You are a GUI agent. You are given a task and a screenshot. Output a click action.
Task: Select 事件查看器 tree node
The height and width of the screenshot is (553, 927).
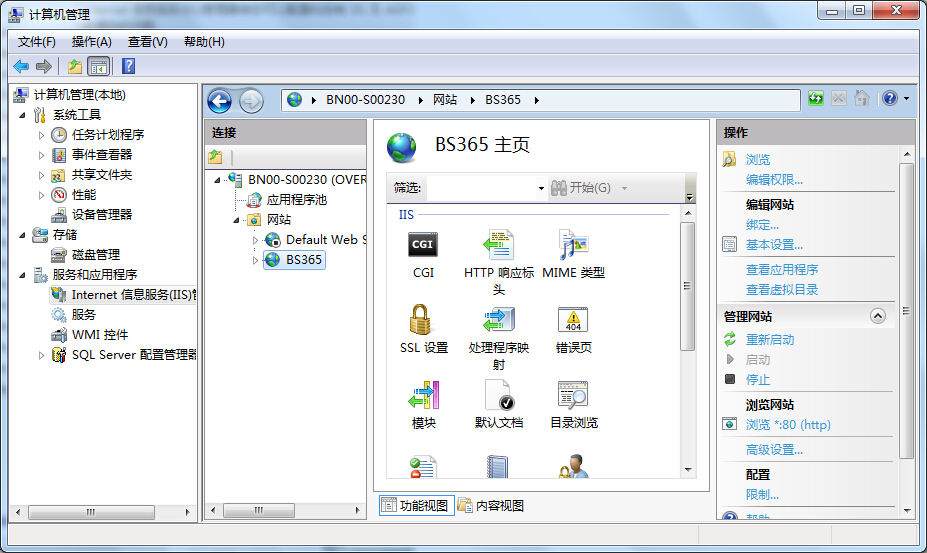(102, 154)
